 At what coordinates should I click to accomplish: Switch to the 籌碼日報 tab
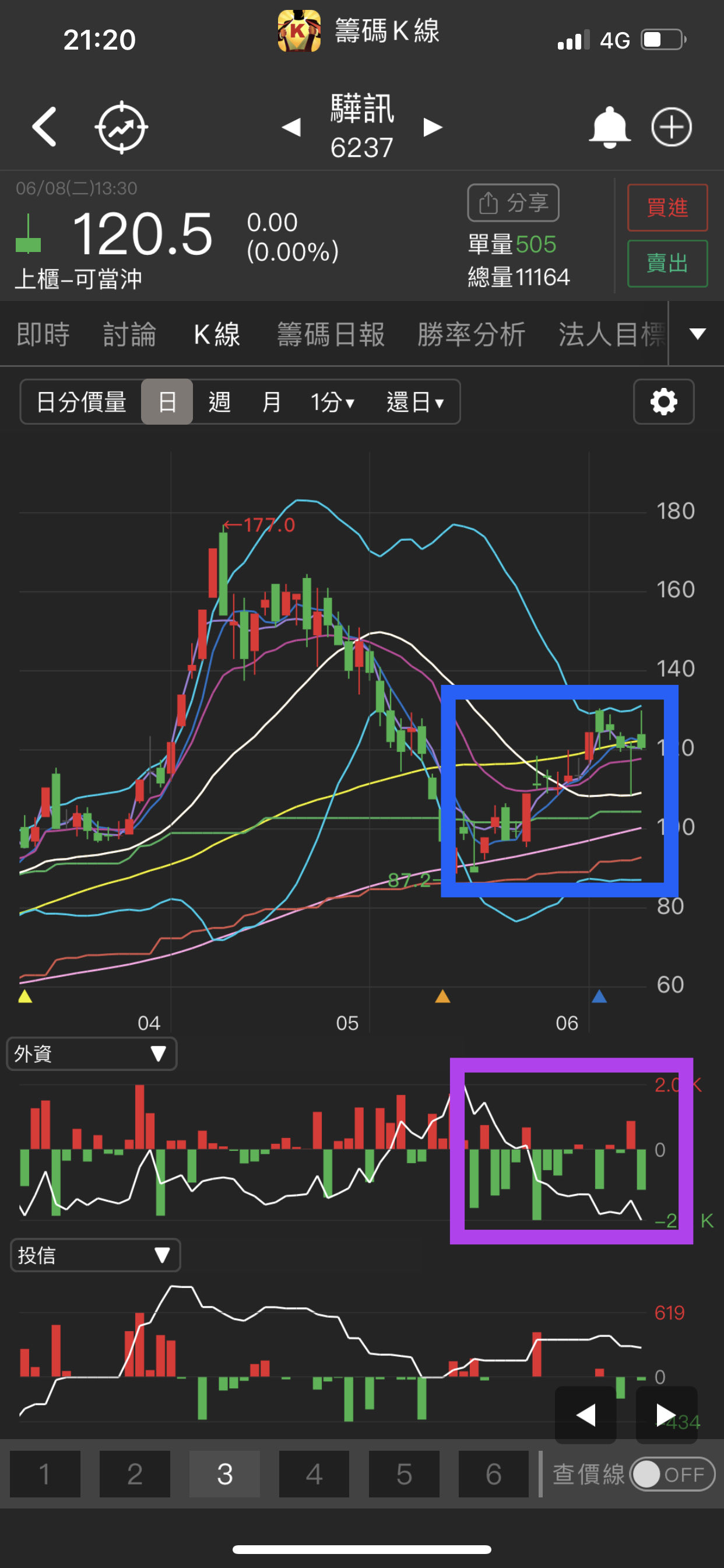tap(331, 334)
